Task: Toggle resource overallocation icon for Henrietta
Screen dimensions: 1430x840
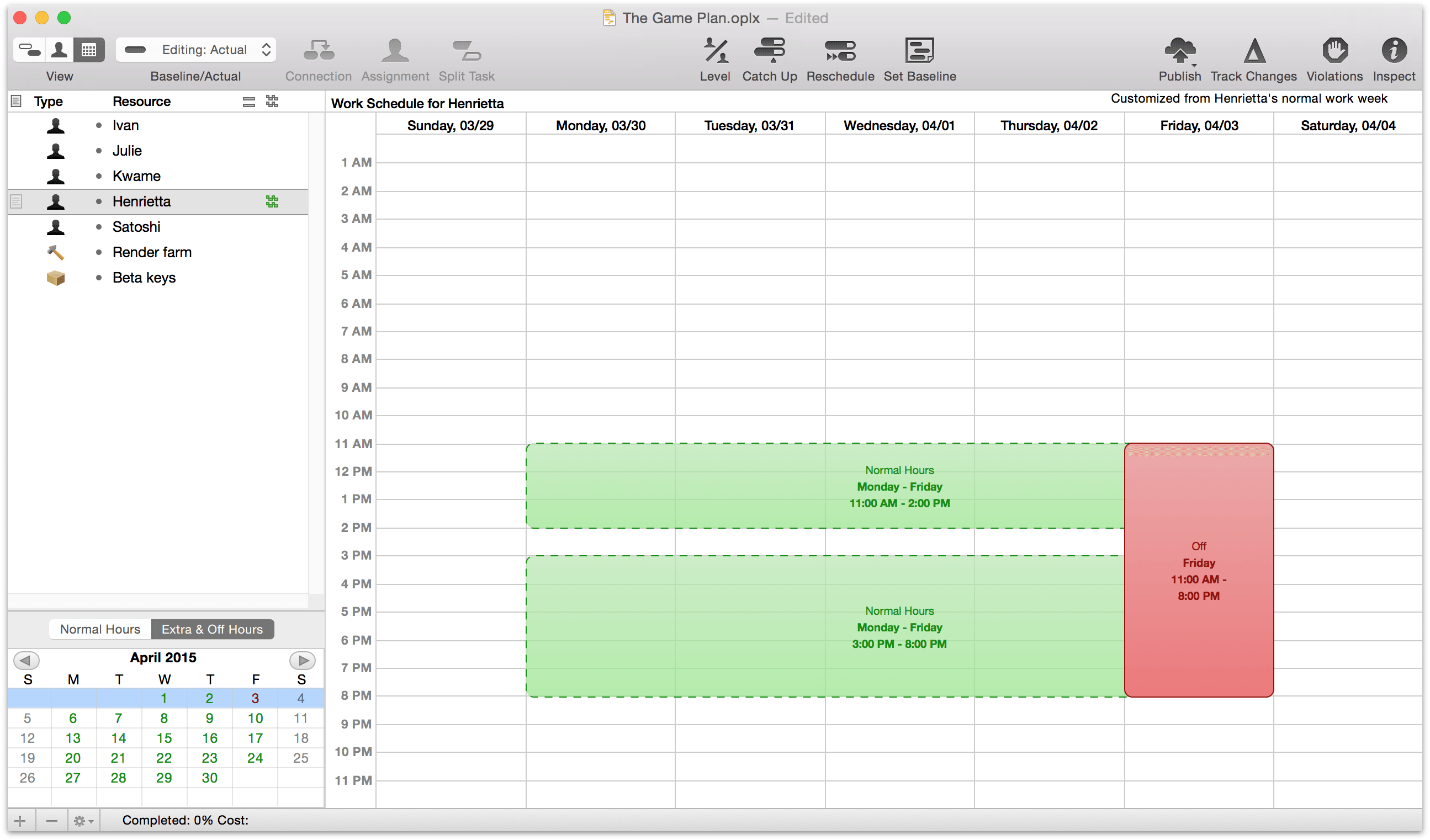Action: (272, 201)
